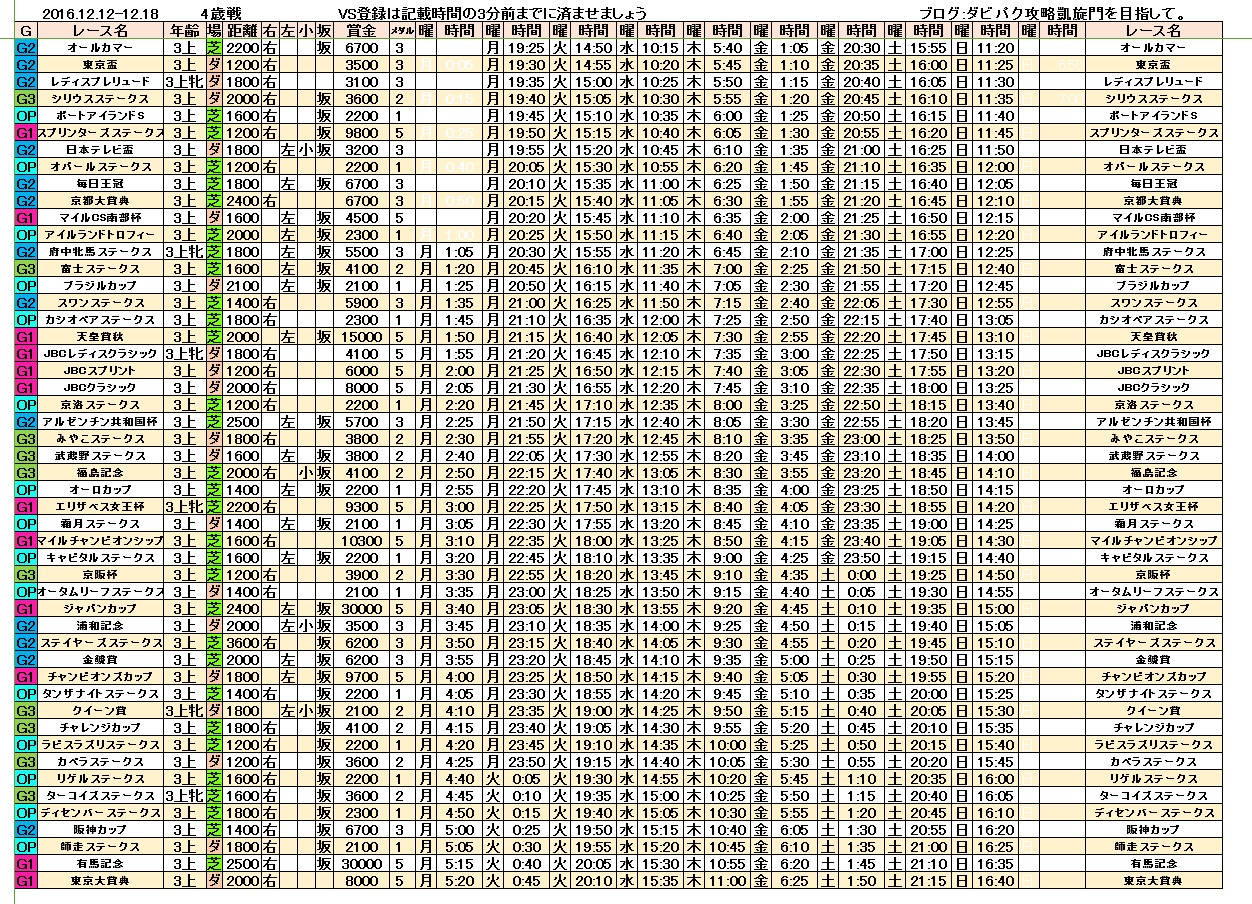Viewport: 1252px width, 904px height.
Task: Select the 9800 prize for スプリンターズステークス
Action: tap(360, 133)
